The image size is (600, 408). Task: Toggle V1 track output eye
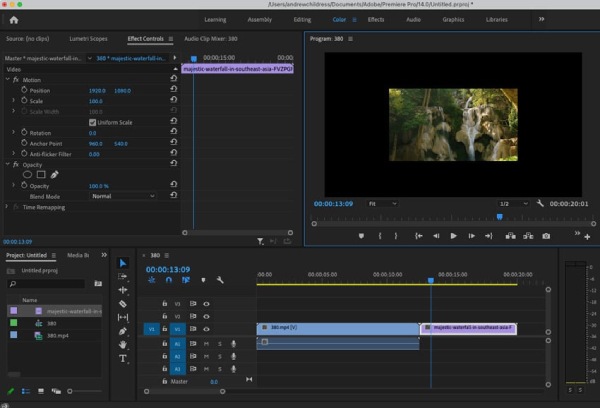tap(206, 329)
